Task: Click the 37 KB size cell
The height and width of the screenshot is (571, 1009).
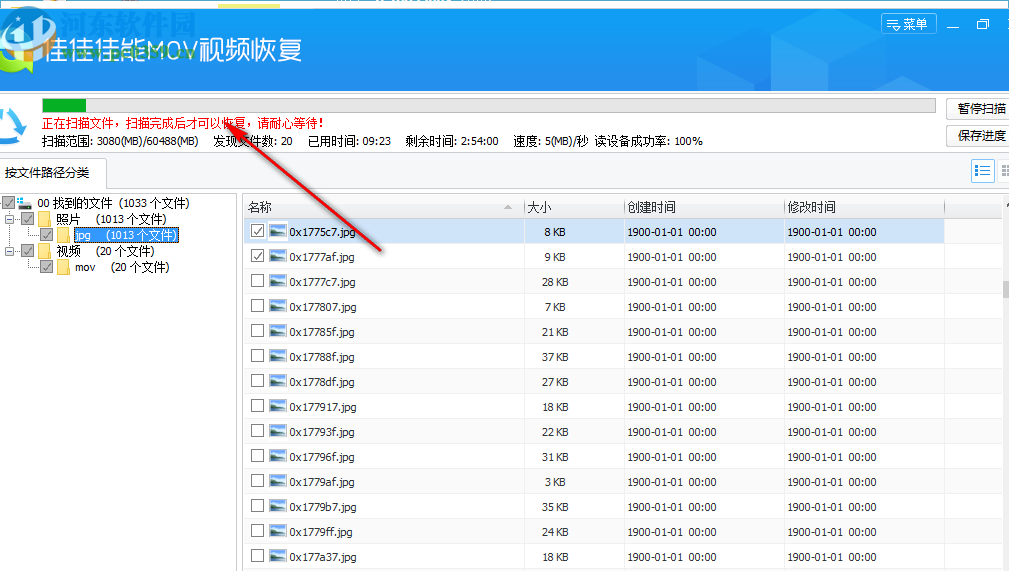Action: tap(555, 357)
